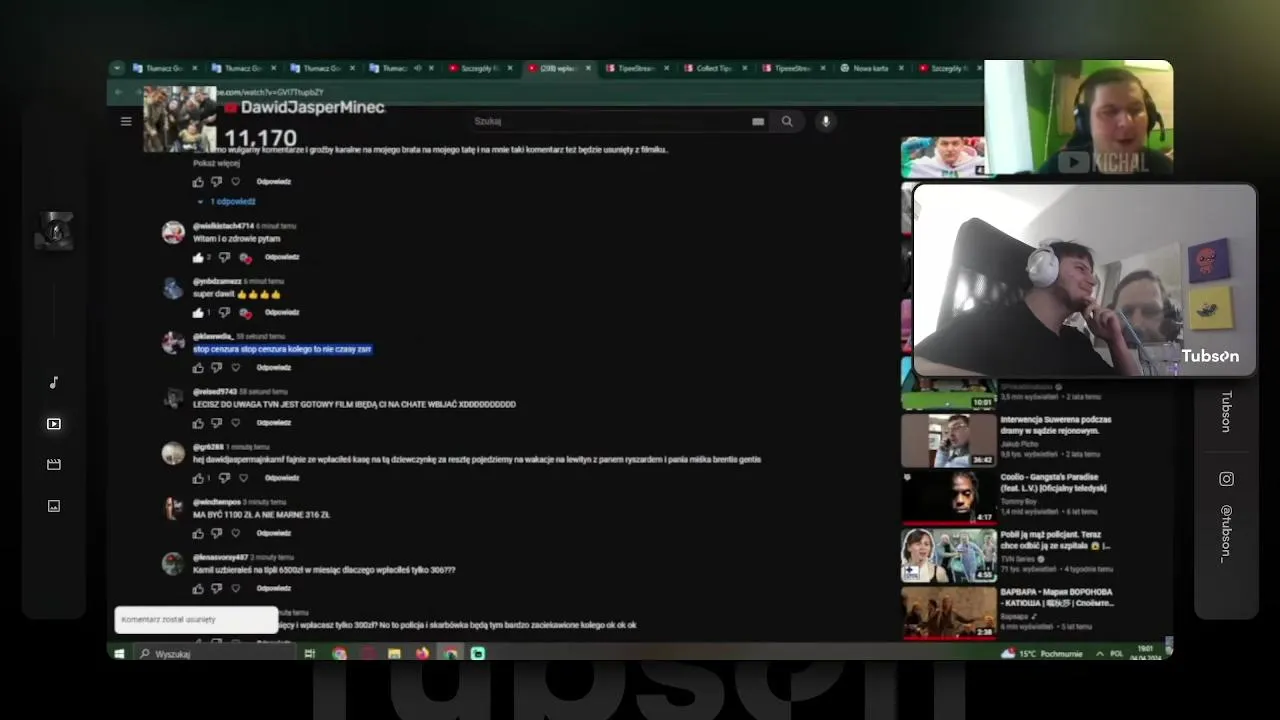Show hidden system tray icons chevron

coord(1100,653)
